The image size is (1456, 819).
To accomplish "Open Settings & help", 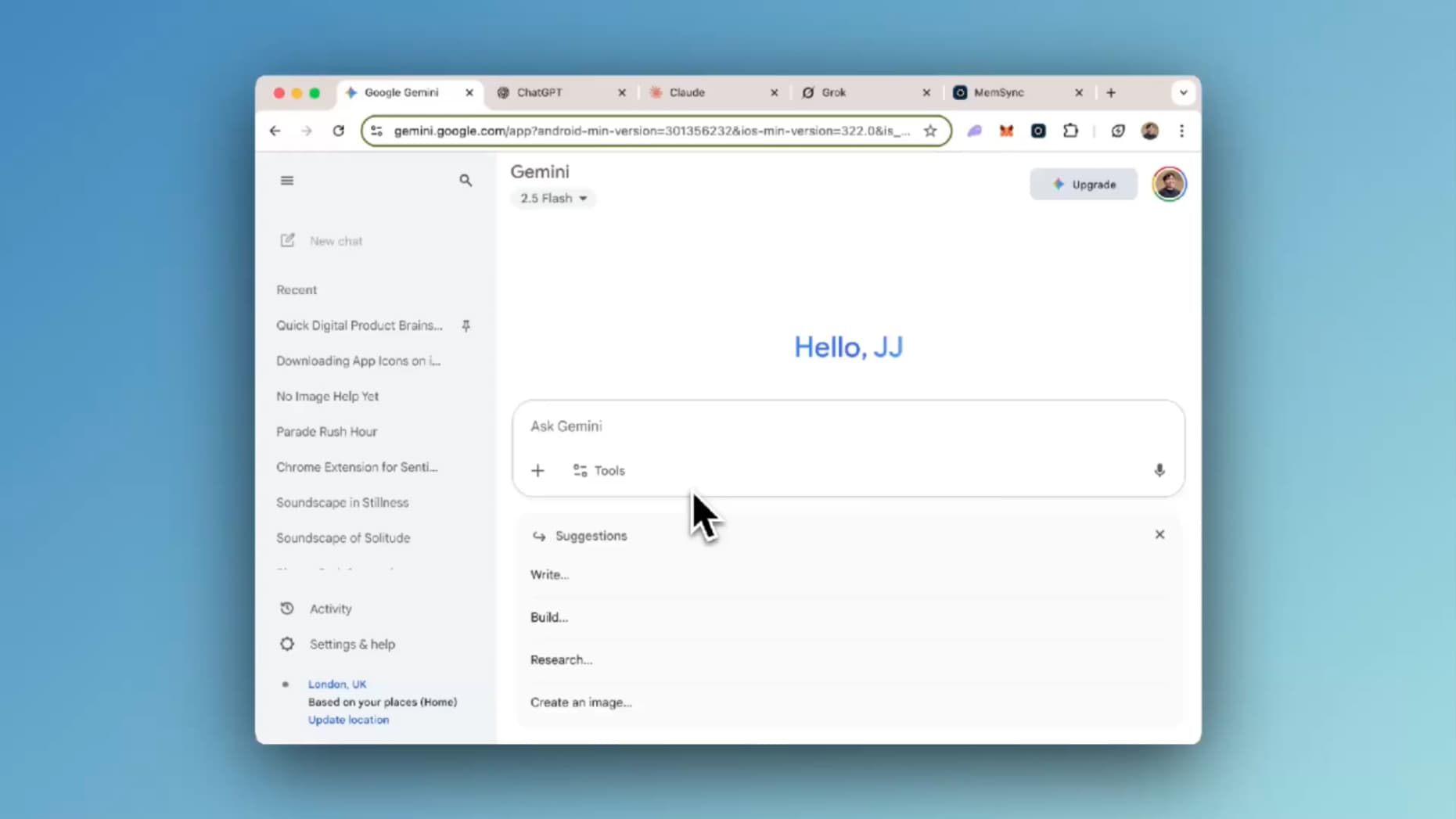I will tap(338, 645).
